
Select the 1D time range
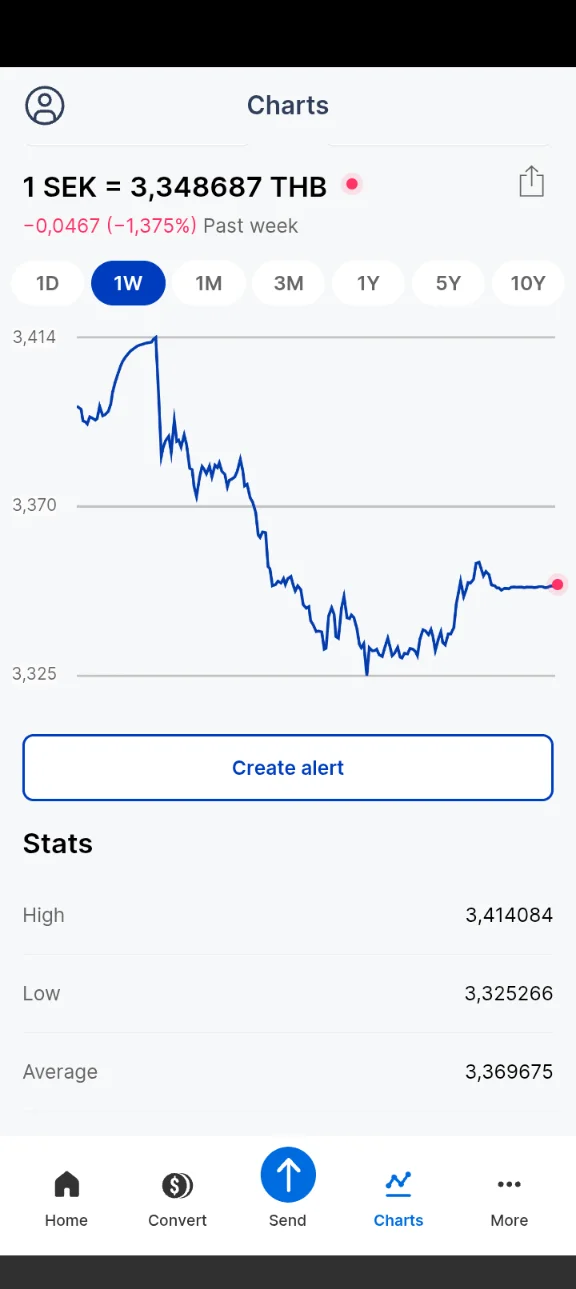coord(48,283)
